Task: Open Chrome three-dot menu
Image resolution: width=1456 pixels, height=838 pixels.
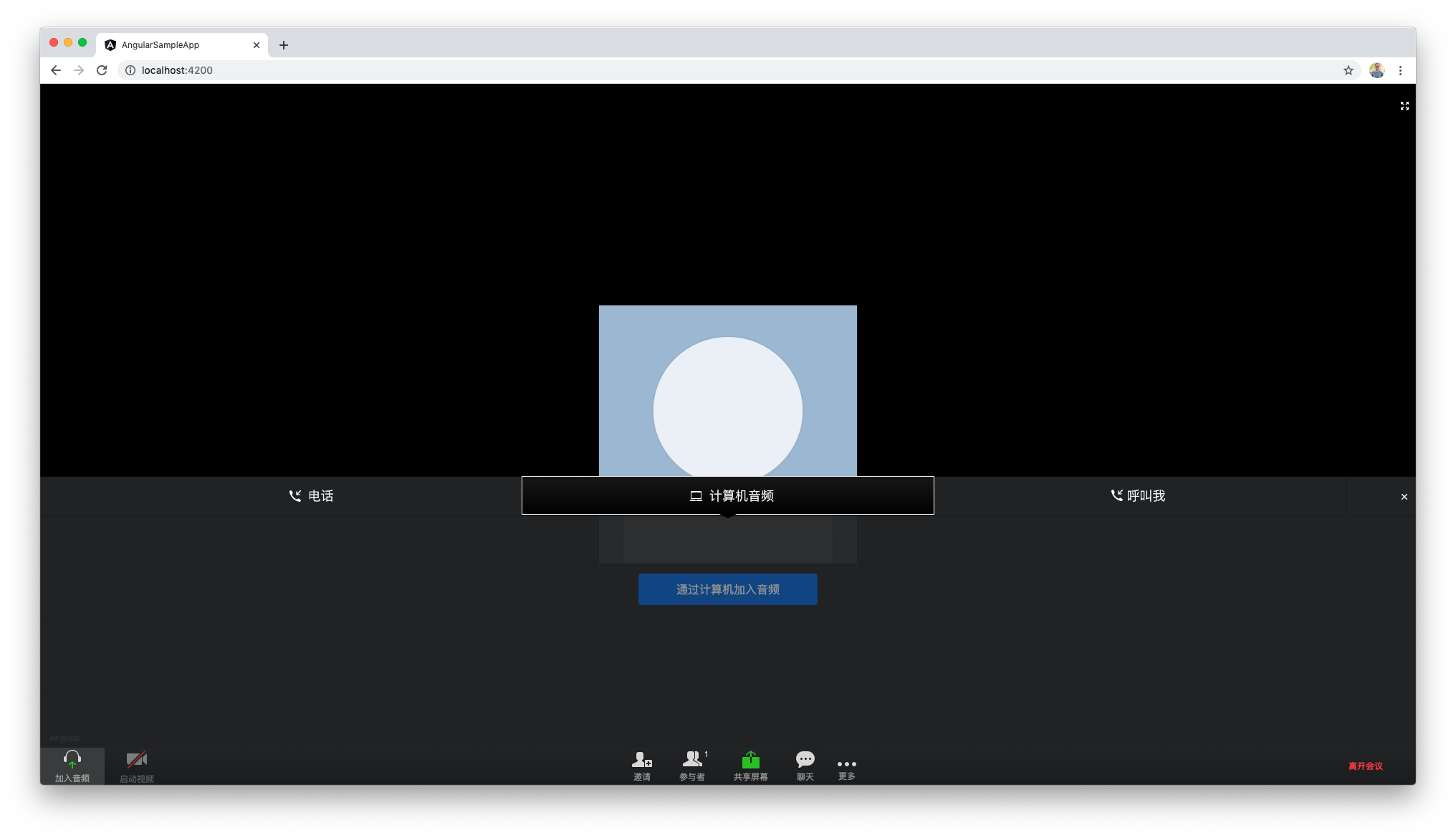Action: click(x=1400, y=70)
